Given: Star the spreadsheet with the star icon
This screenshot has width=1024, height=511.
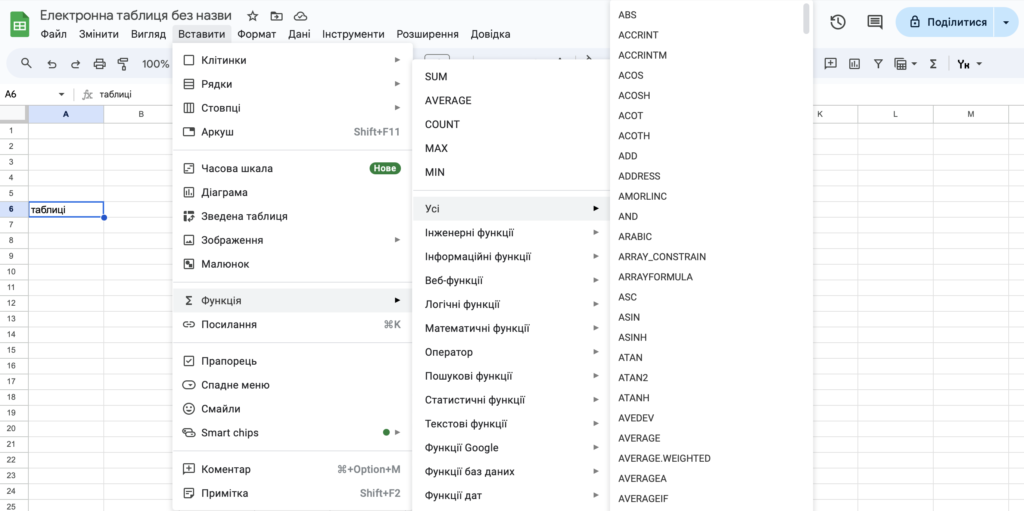Looking at the screenshot, I should pos(253,16).
